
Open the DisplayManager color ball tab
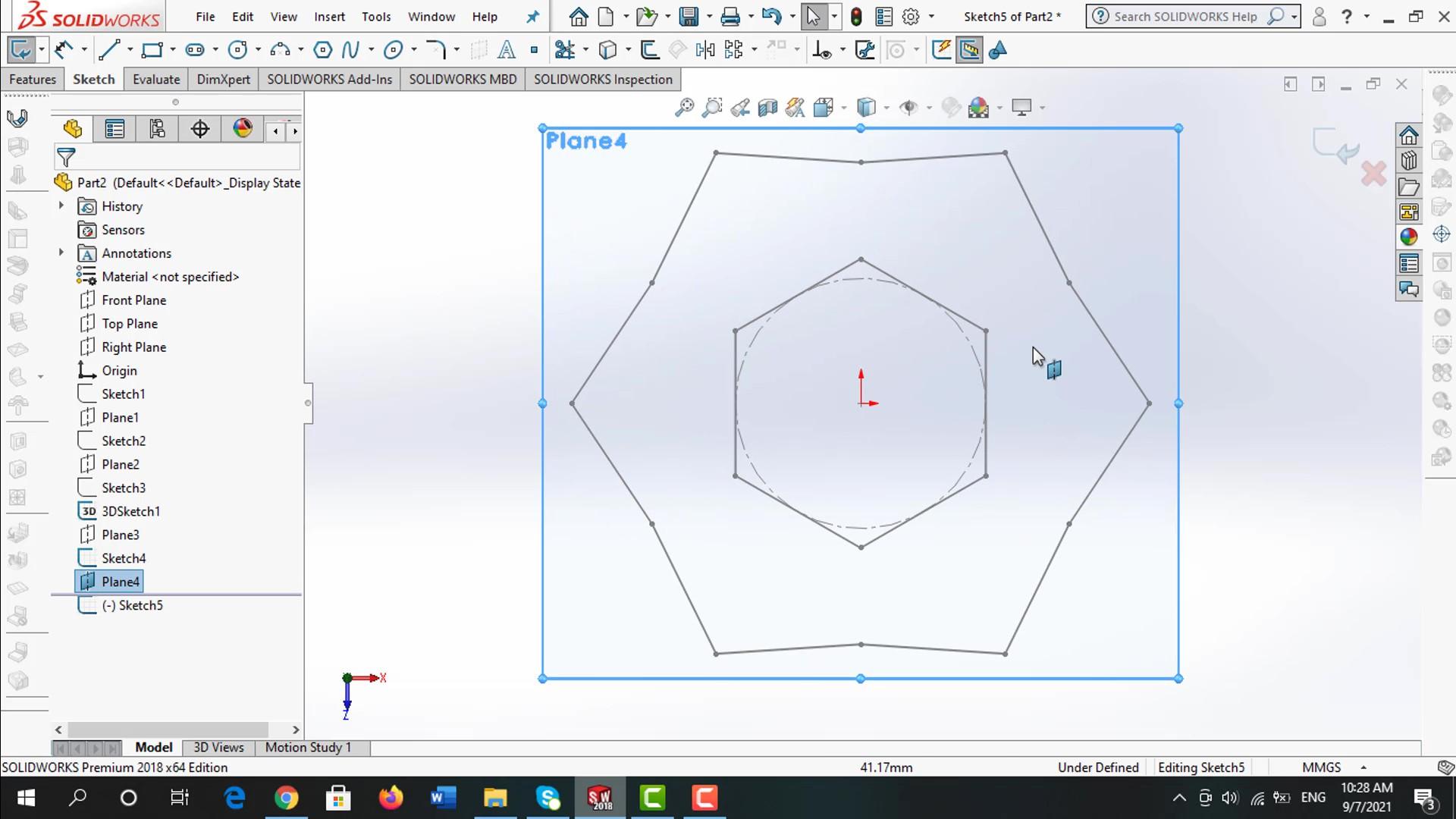(x=243, y=129)
